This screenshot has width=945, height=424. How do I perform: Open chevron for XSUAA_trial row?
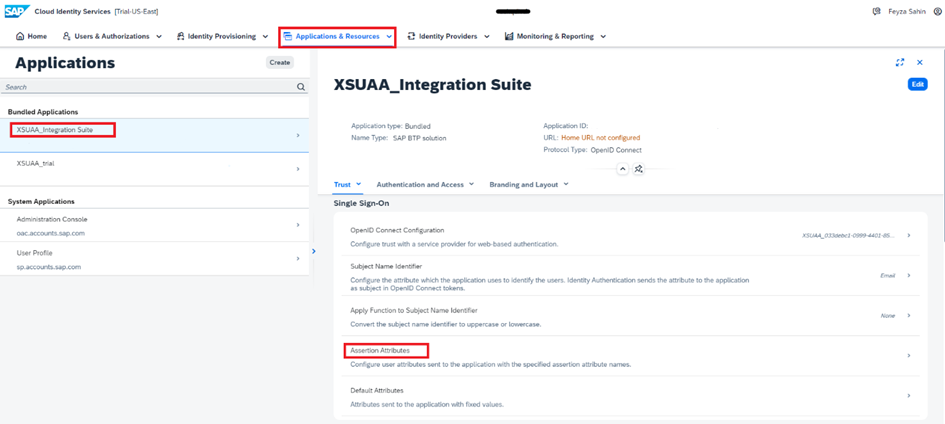tap(298, 169)
